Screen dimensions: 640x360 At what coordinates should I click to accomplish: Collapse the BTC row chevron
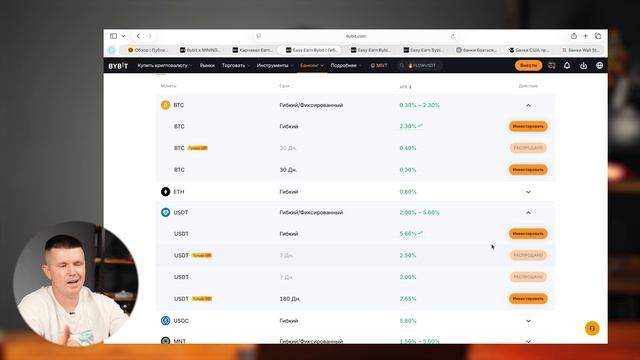coord(528,105)
